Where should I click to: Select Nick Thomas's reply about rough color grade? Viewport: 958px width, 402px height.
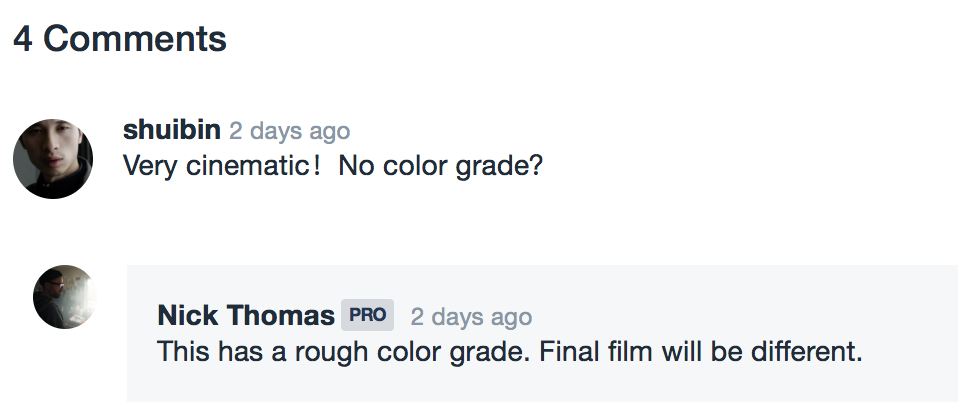[510, 352]
